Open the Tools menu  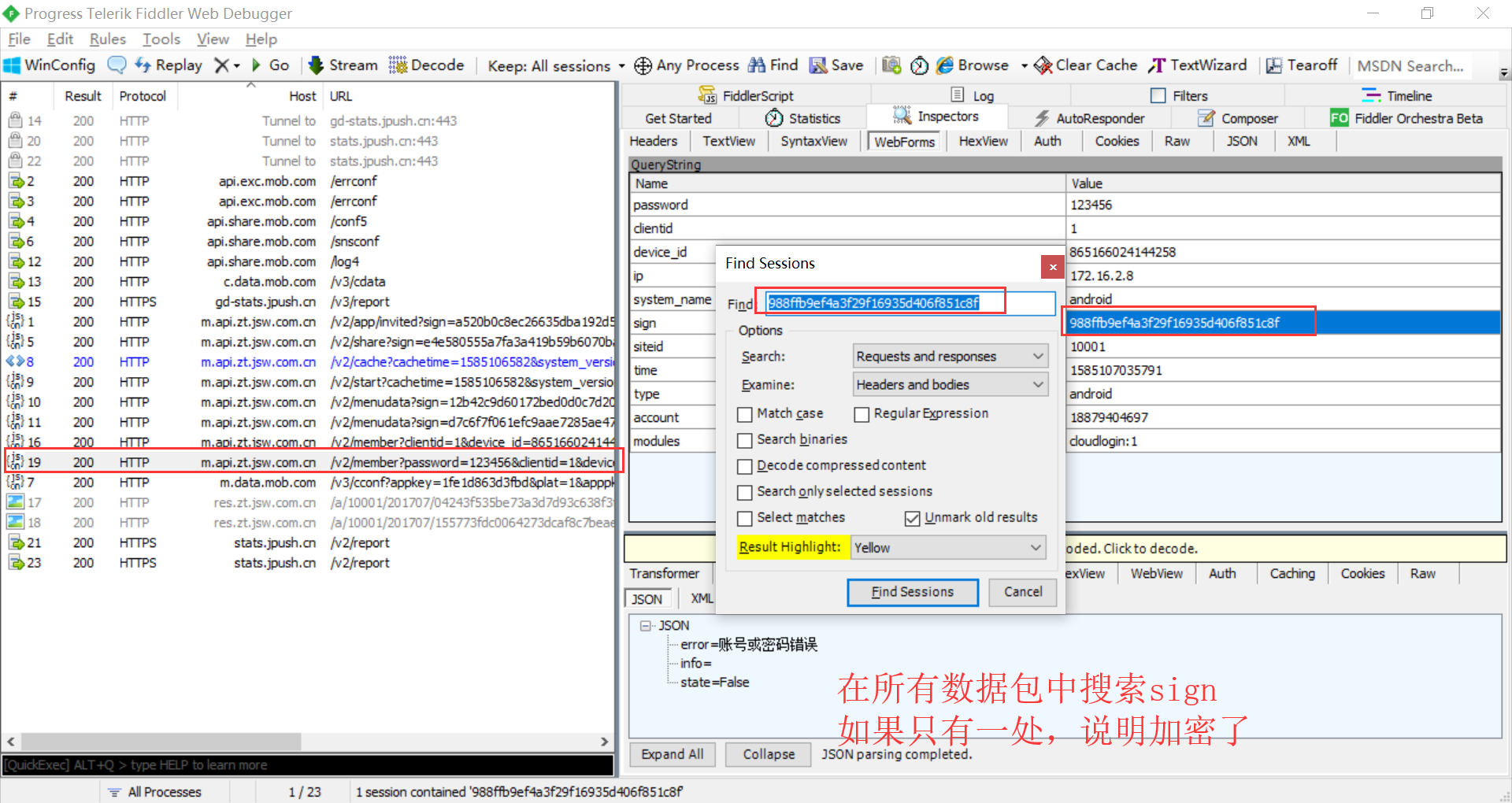161,39
